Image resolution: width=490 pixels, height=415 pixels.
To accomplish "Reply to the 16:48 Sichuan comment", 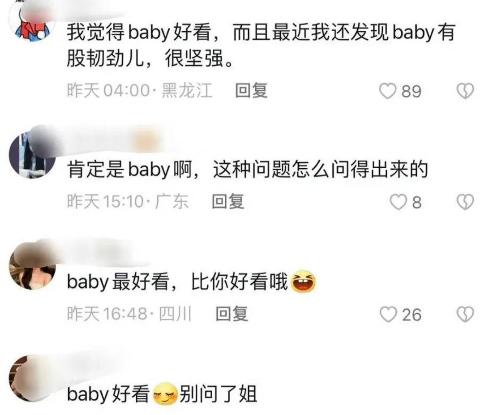I will [x=232, y=314].
